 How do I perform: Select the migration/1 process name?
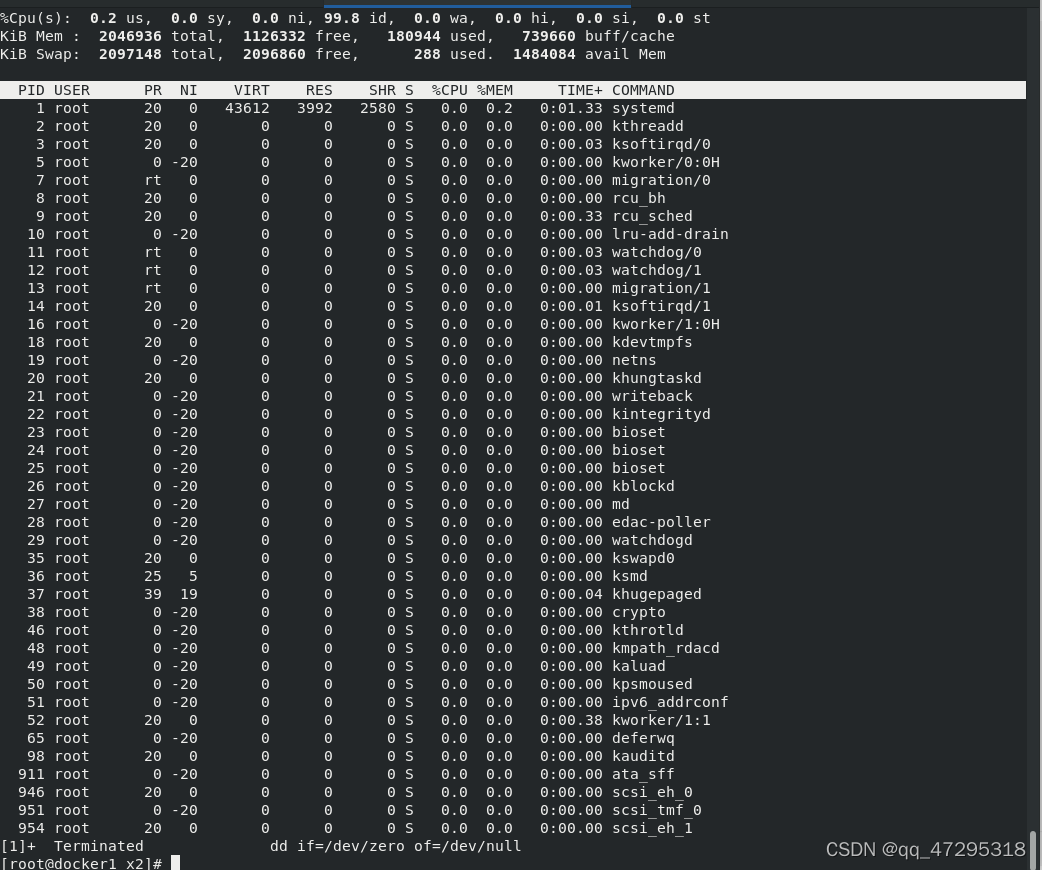coord(661,288)
